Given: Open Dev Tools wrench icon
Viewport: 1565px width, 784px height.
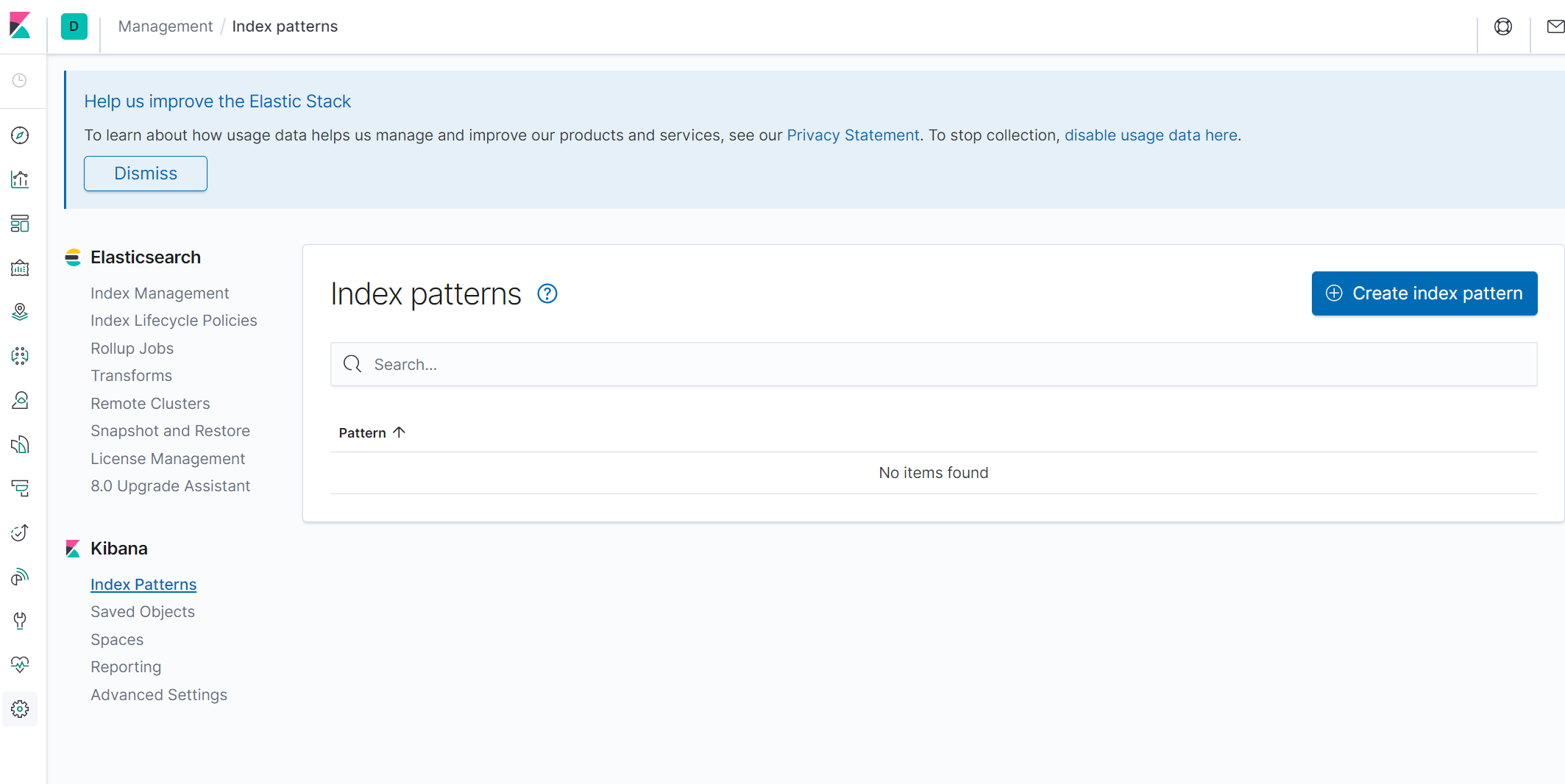Looking at the screenshot, I should click(20, 621).
